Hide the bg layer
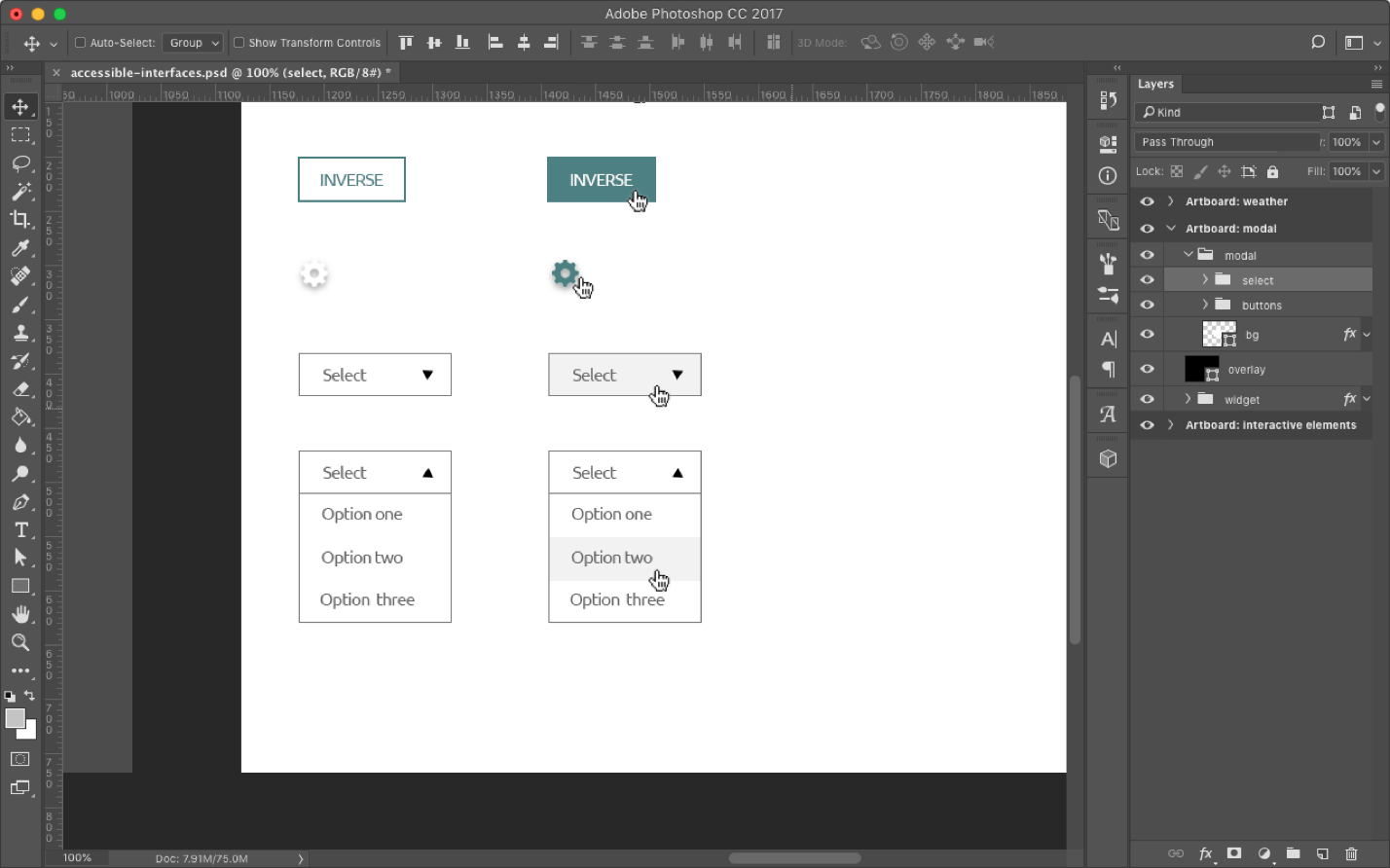Image resolution: width=1390 pixels, height=868 pixels. coord(1147,335)
